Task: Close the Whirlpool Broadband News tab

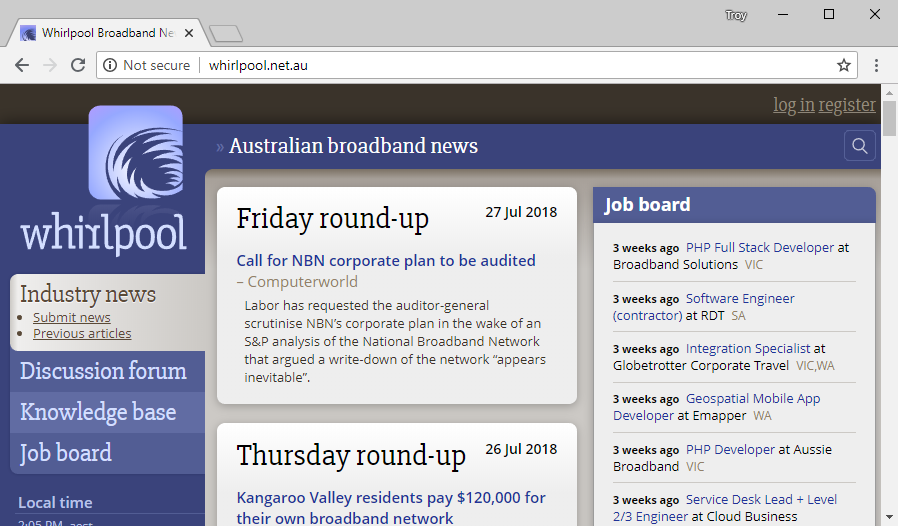Action: (x=188, y=33)
